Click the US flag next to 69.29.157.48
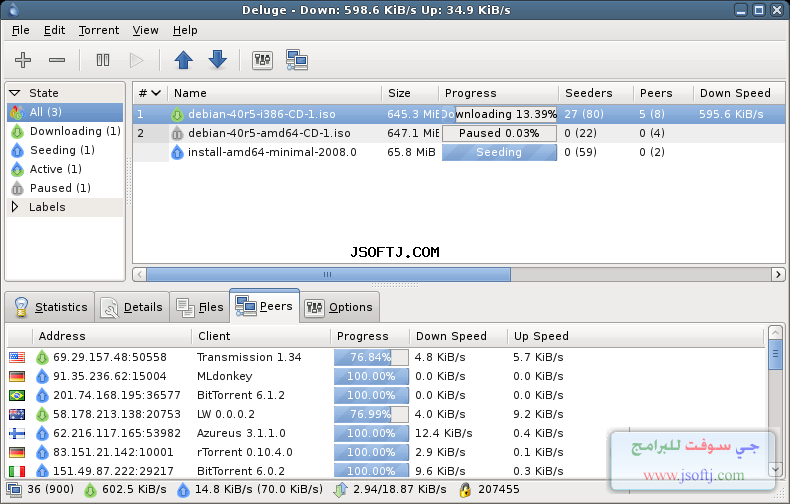The image size is (790, 504). click(x=17, y=357)
